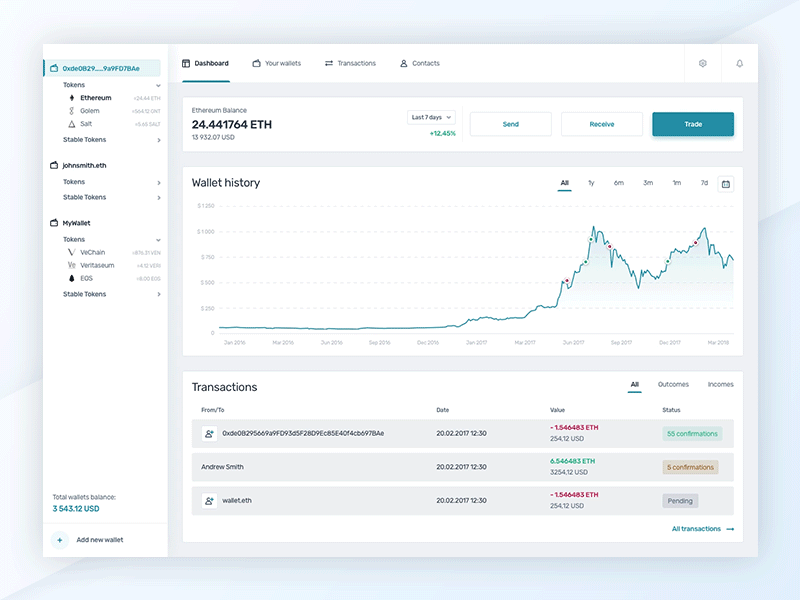Open the calendar date picker in Wallet history
Viewport: 800px width, 600px height.
[724, 184]
